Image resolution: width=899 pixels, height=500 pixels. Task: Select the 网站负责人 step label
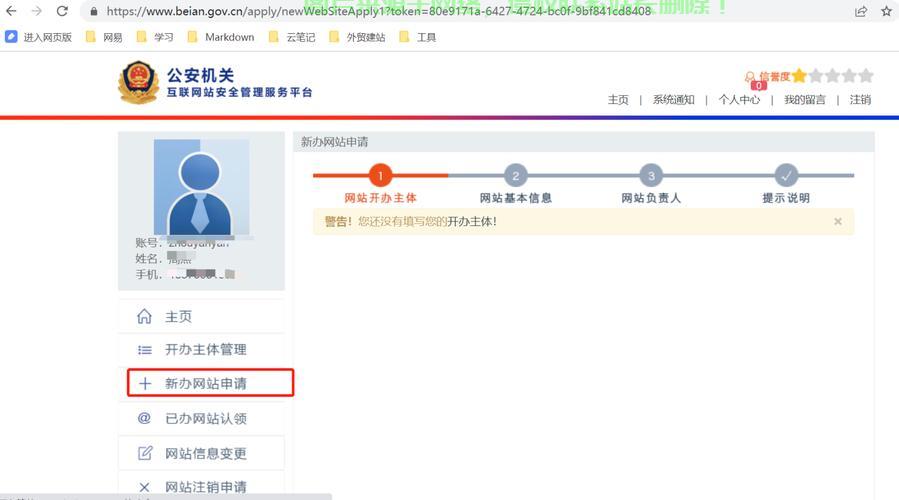651,198
